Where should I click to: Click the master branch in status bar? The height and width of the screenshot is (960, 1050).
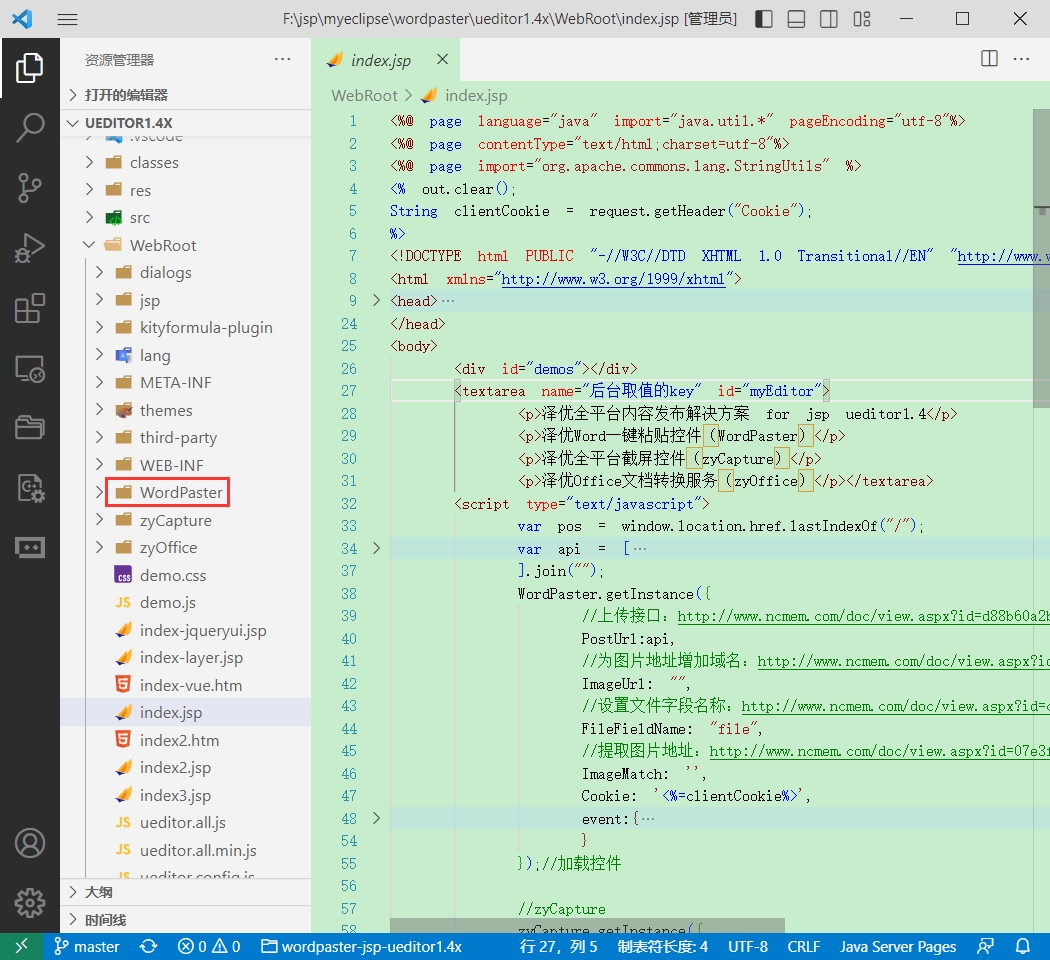[x=87, y=946]
